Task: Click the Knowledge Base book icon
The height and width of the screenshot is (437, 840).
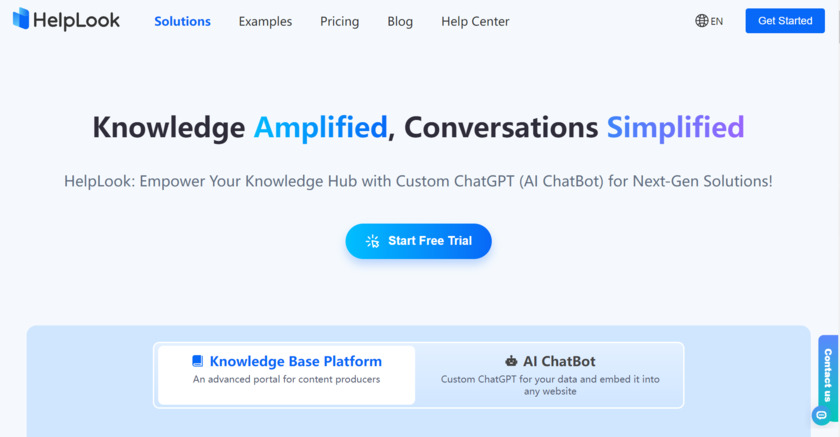Action: [198, 361]
